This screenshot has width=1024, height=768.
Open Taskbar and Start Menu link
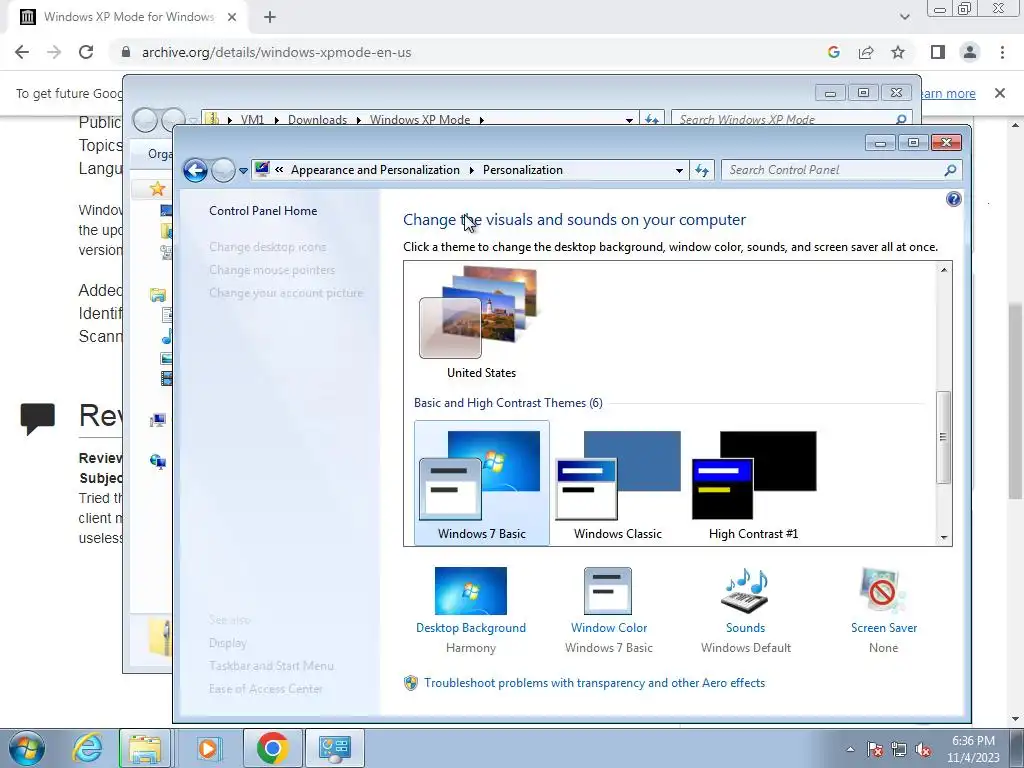272,665
